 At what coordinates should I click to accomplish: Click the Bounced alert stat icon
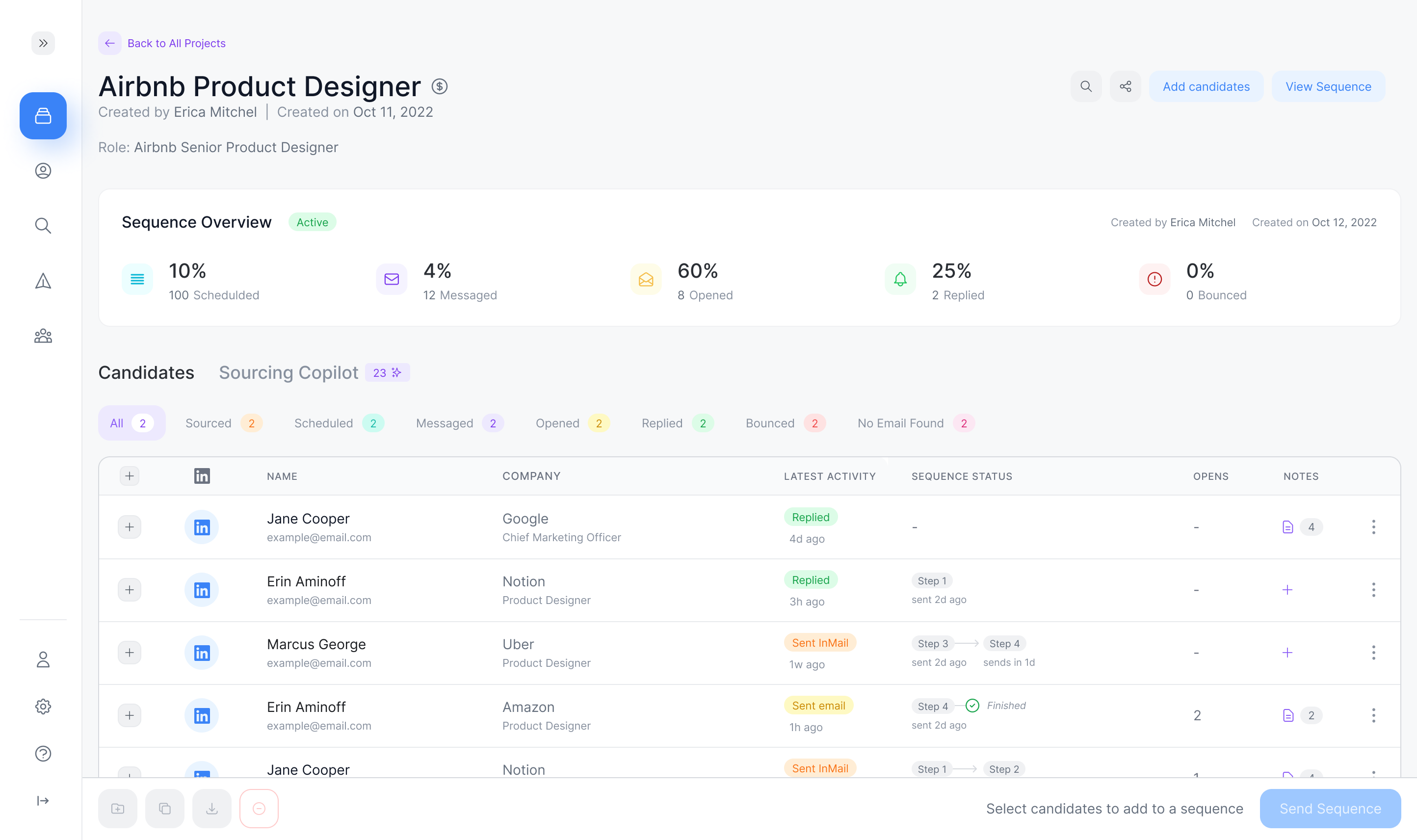pyautogui.click(x=1155, y=279)
